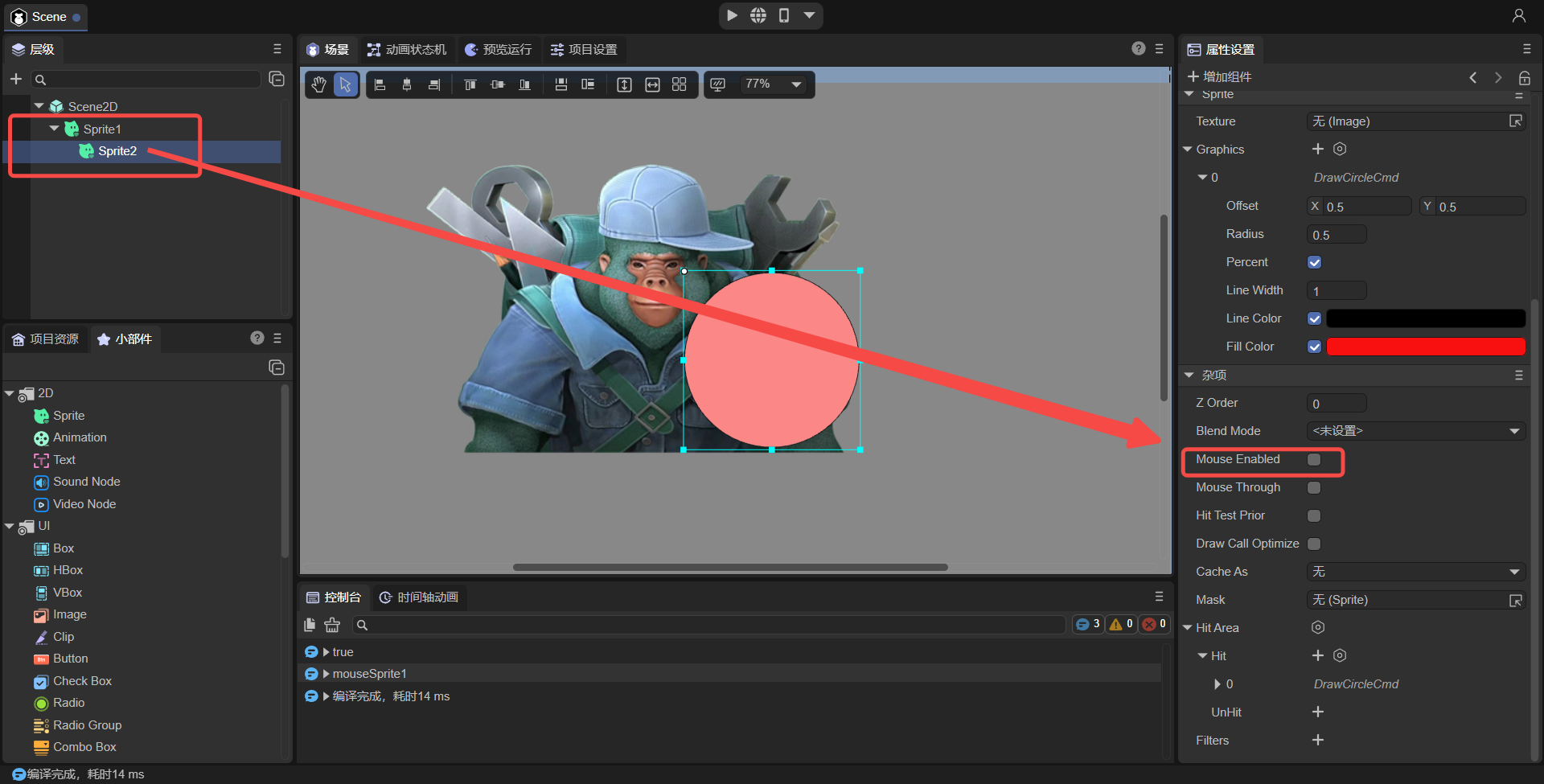Click the mobile device preview icon

pos(784,15)
